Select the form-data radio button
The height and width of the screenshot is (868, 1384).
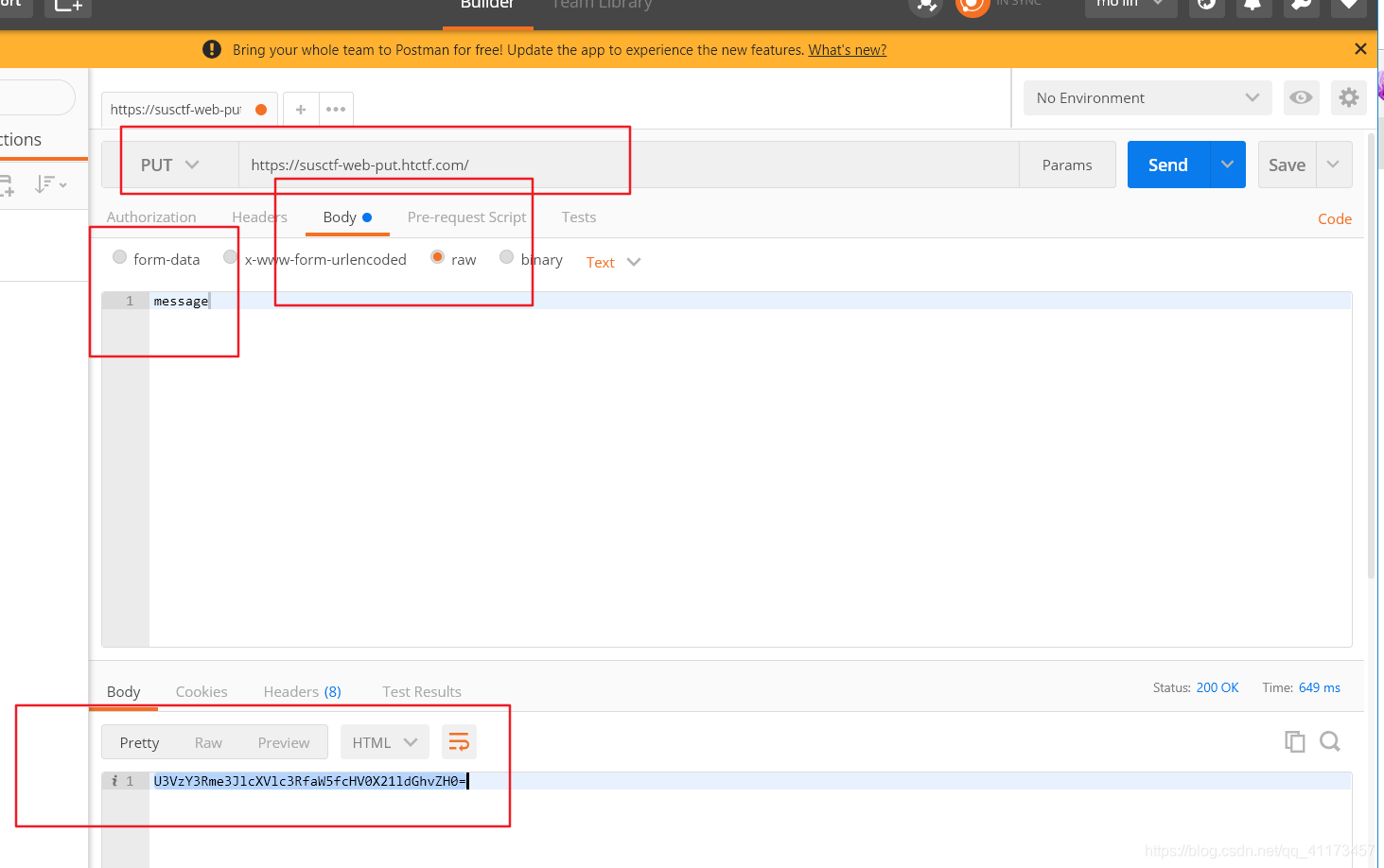(119, 257)
